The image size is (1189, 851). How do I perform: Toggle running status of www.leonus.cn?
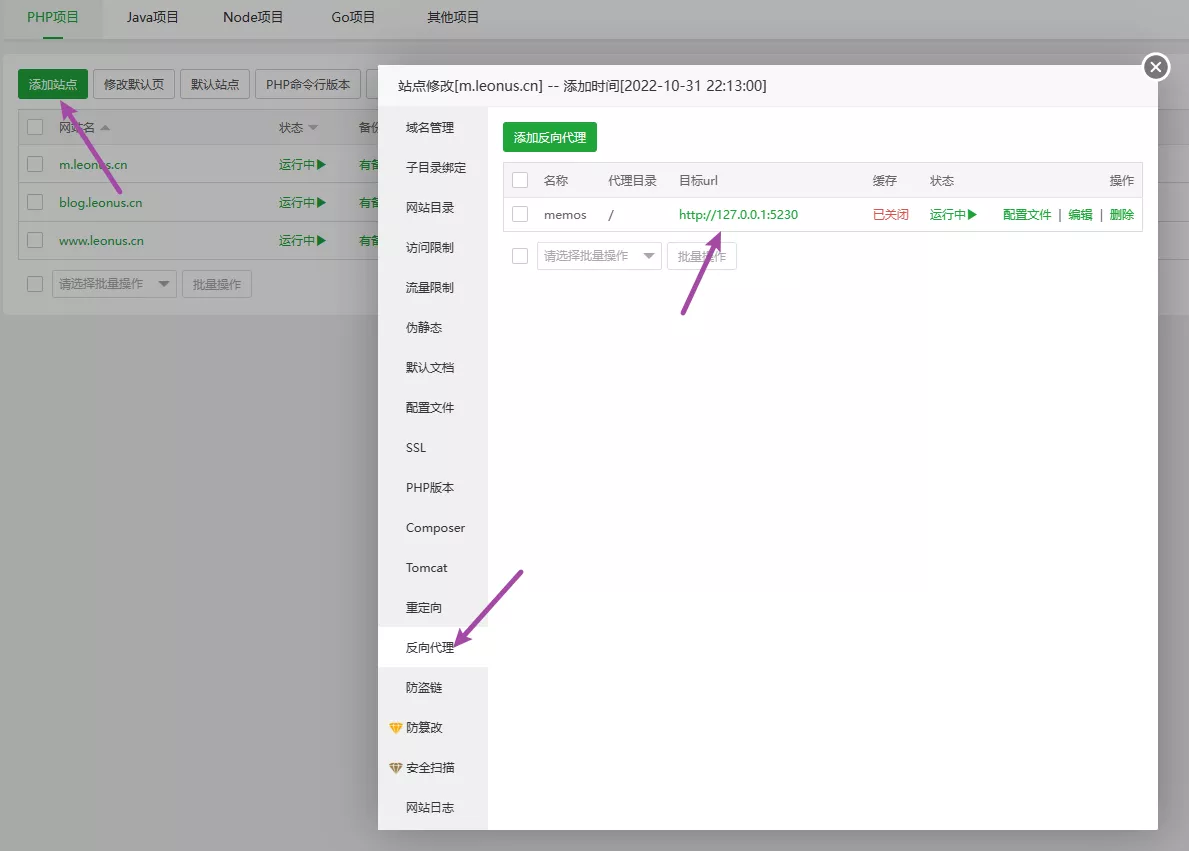[303, 241]
